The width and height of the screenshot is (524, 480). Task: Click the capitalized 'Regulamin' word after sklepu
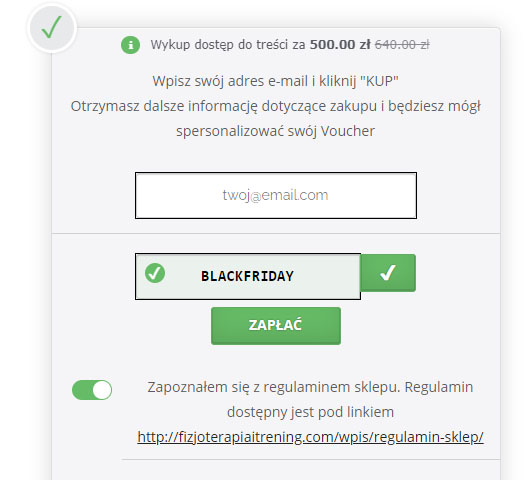[x=439, y=388]
